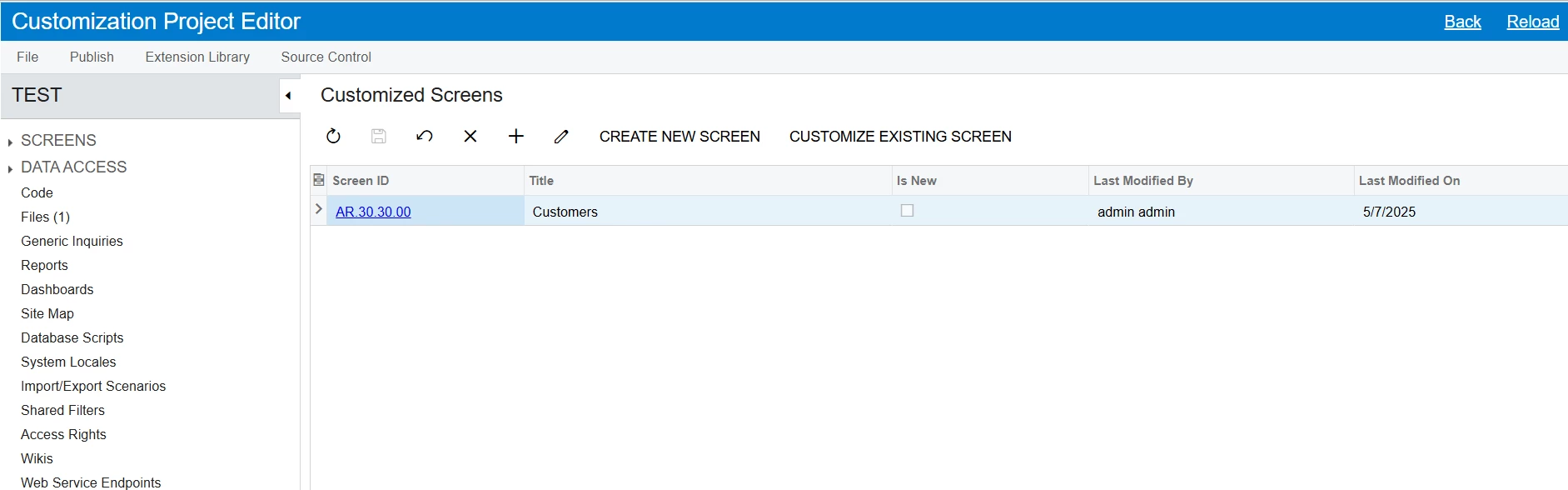Click the Reload link
The height and width of the screenshot is (490, 1568).
tap(1532, 22)
